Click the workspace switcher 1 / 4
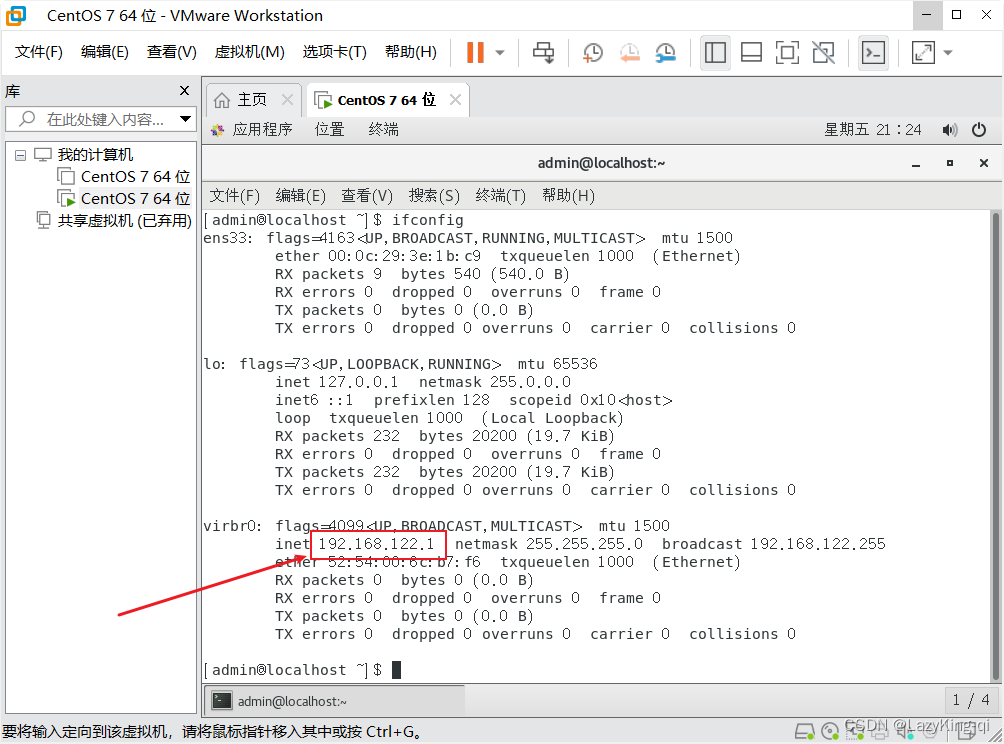Screen dimensions: 1004x744 point(971,700)
